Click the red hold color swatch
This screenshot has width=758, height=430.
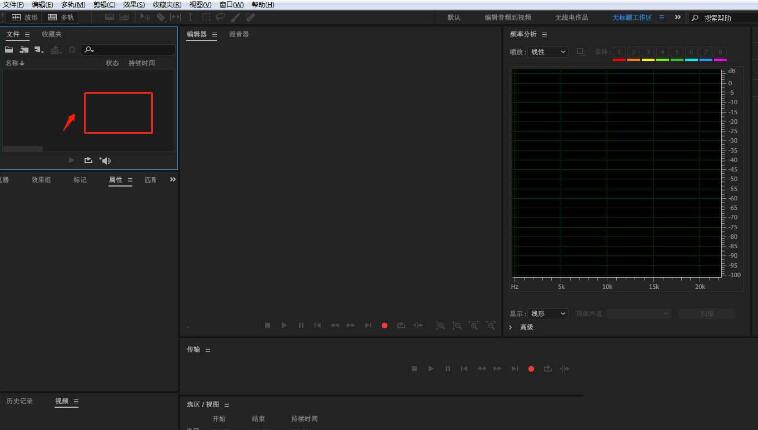click(x=619, y=60)
